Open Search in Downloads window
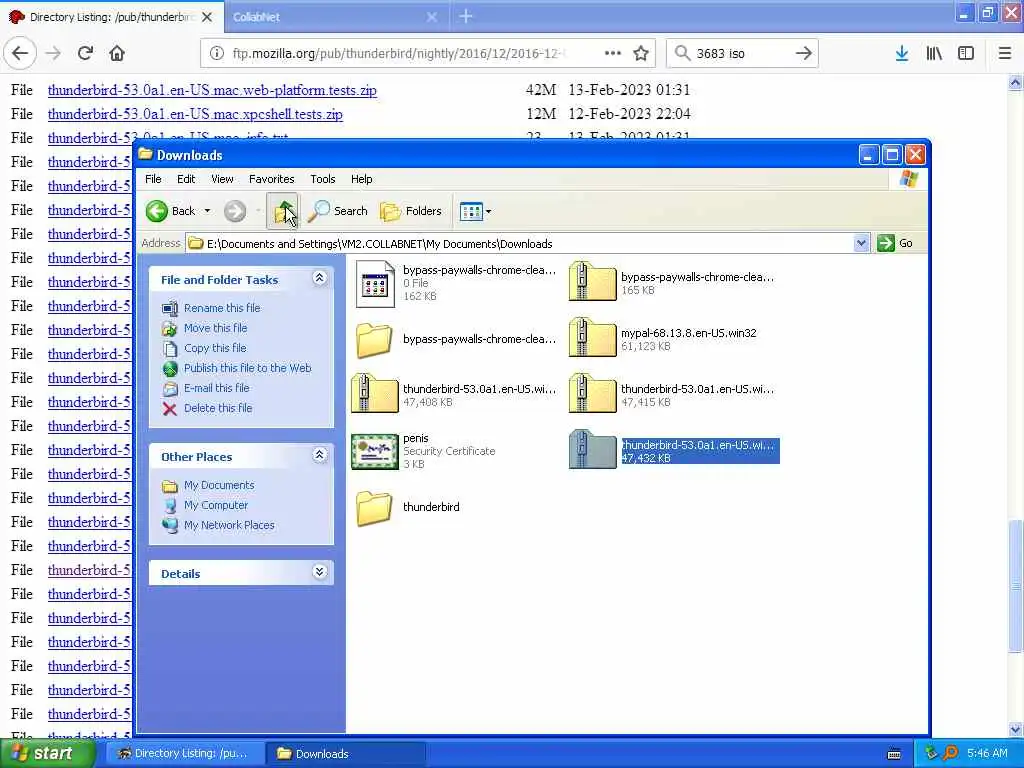1024x768 pixels. [x=338, y=211]
